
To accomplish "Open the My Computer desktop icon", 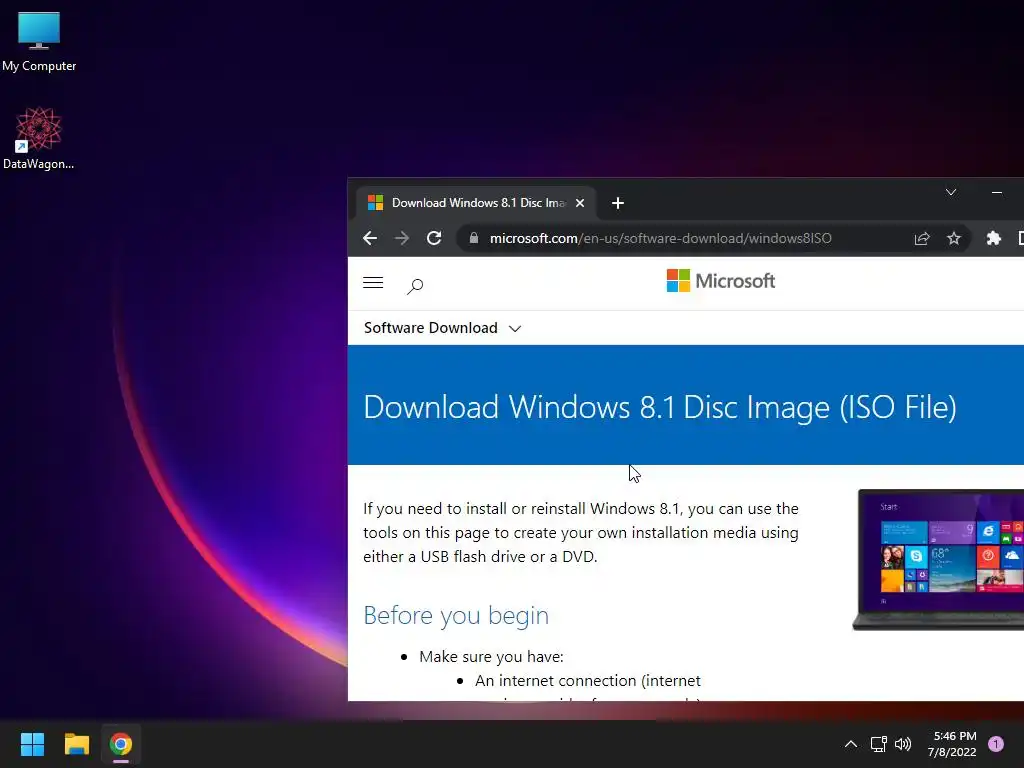I will click(x=39, y=42).
